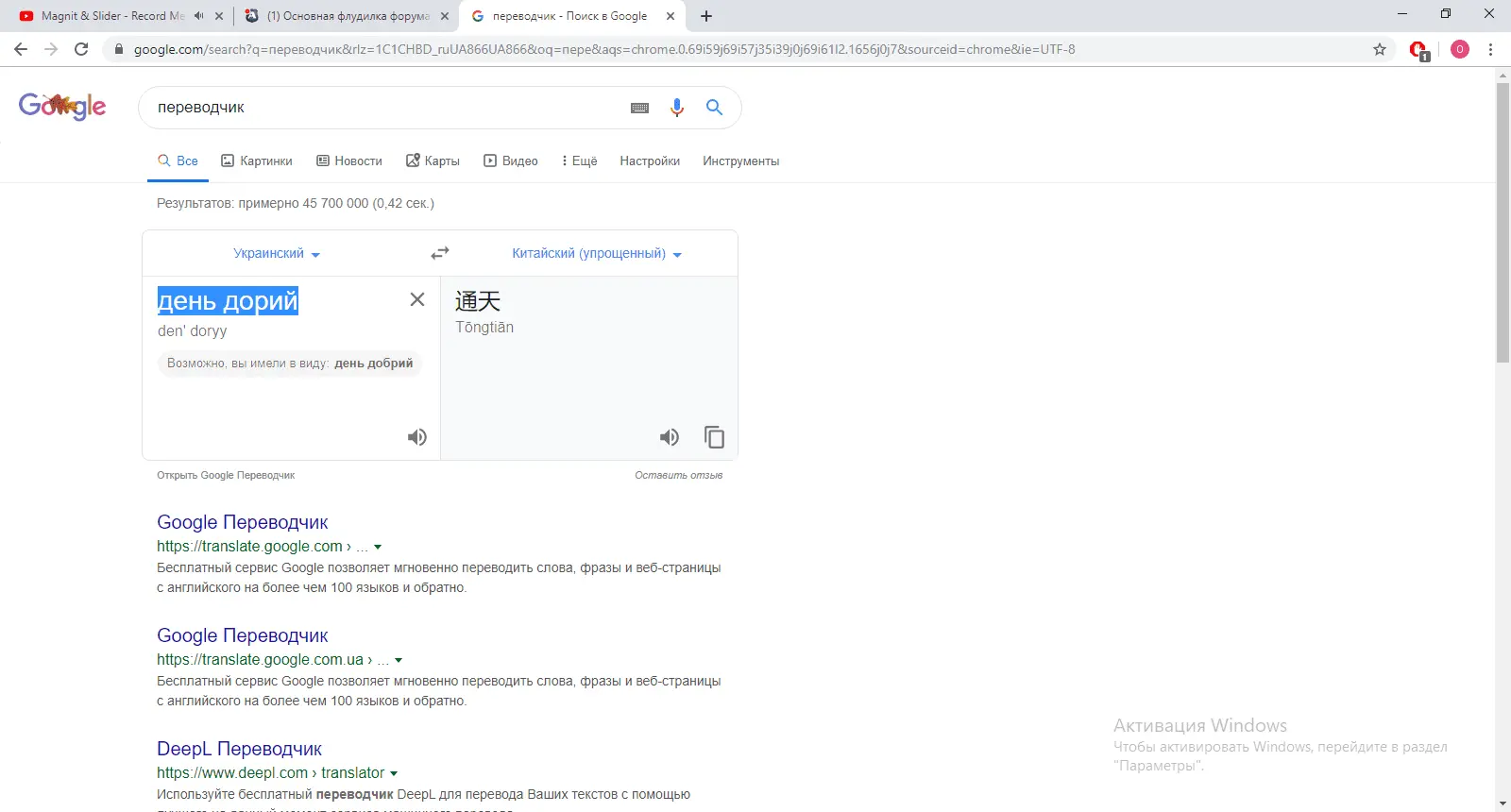This screenshot has height=812, width=1511.
Task: Open DeepL Переводчик result
Action: coord(240,749)
